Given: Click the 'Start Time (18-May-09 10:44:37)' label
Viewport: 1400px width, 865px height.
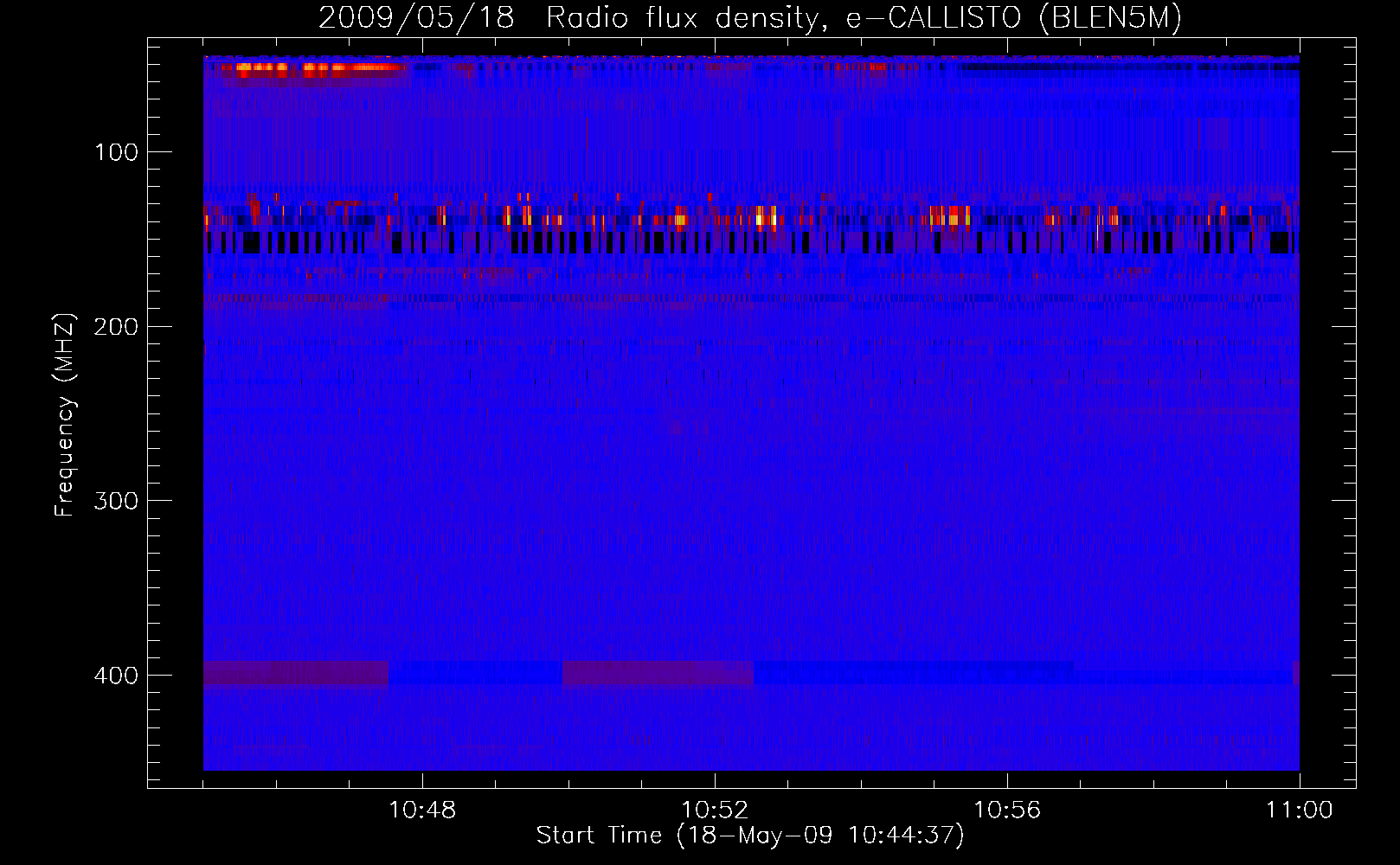Looking at the screenshot, I should pyautogui.click(x=750, y=836).
